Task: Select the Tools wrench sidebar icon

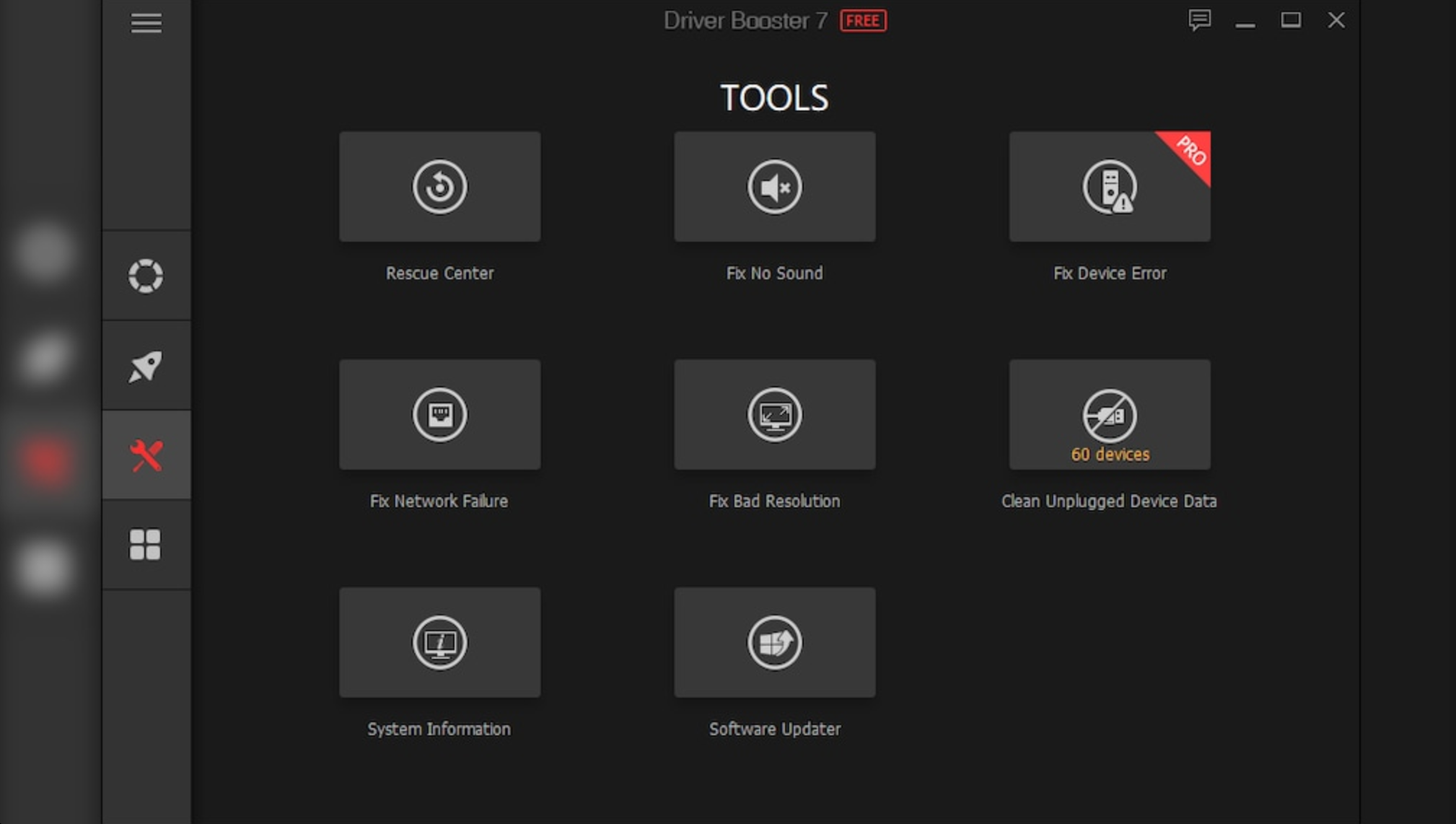Action: tap(146, 455)
